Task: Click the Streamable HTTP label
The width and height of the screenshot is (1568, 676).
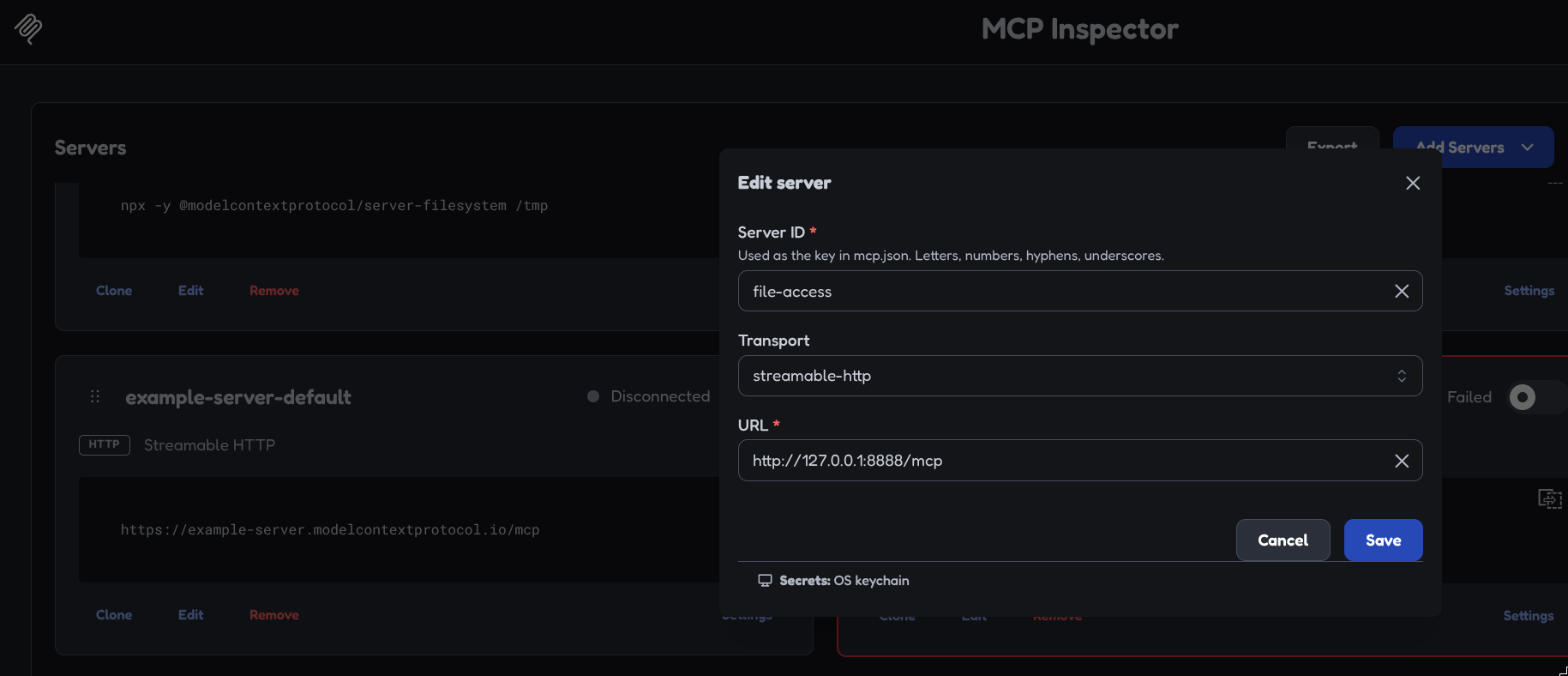Action: coord(209,445)
